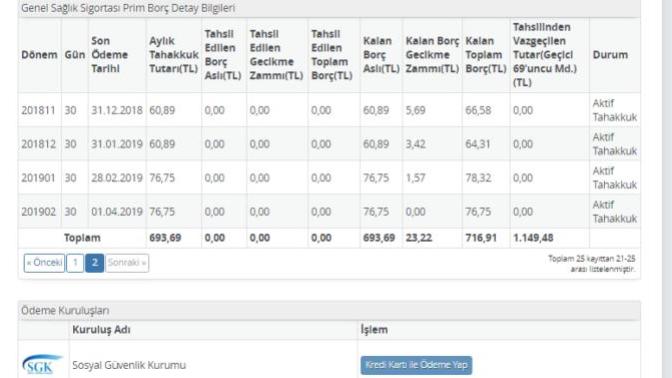The image size is (672, 378).
Task: Click remaining total debt 64,31
Action: click(478, 144)
